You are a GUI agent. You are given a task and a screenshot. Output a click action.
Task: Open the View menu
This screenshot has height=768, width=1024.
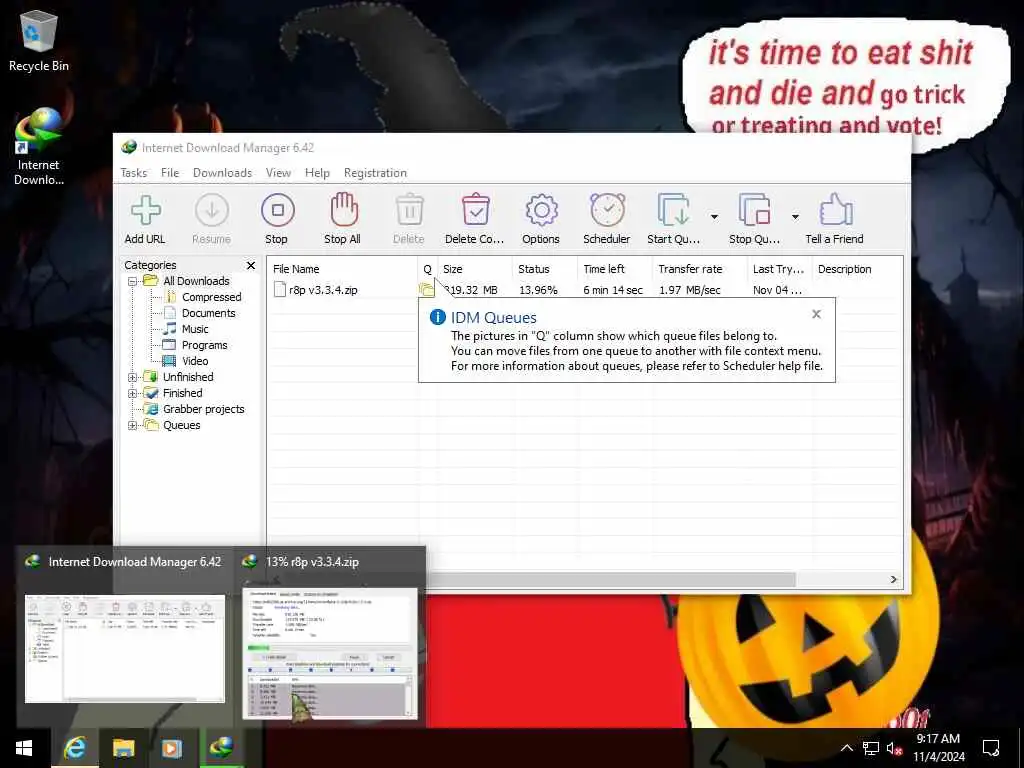(x=278, y=173)
